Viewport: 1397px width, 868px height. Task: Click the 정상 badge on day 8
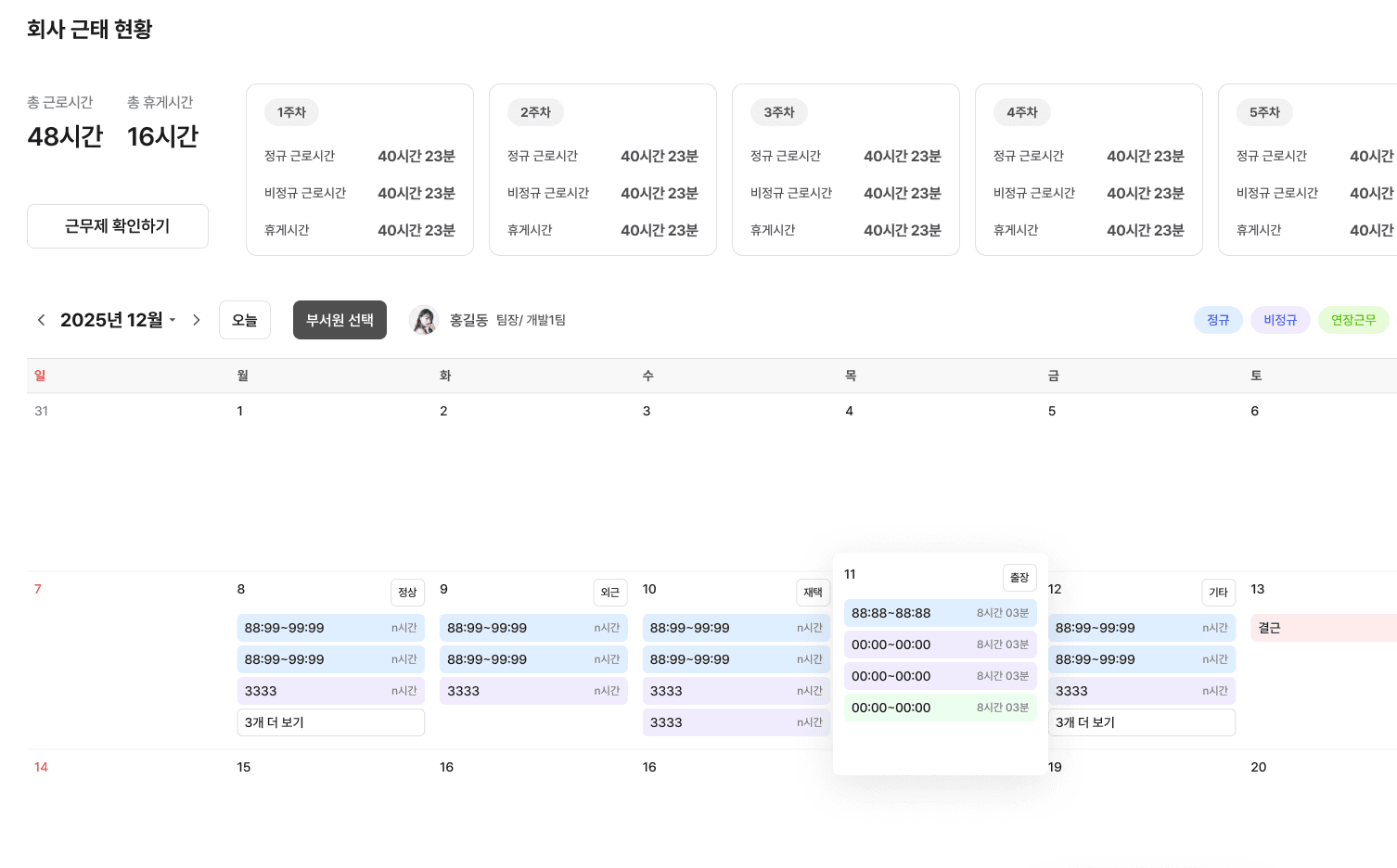pyautogui.click(x=407, y=593)
